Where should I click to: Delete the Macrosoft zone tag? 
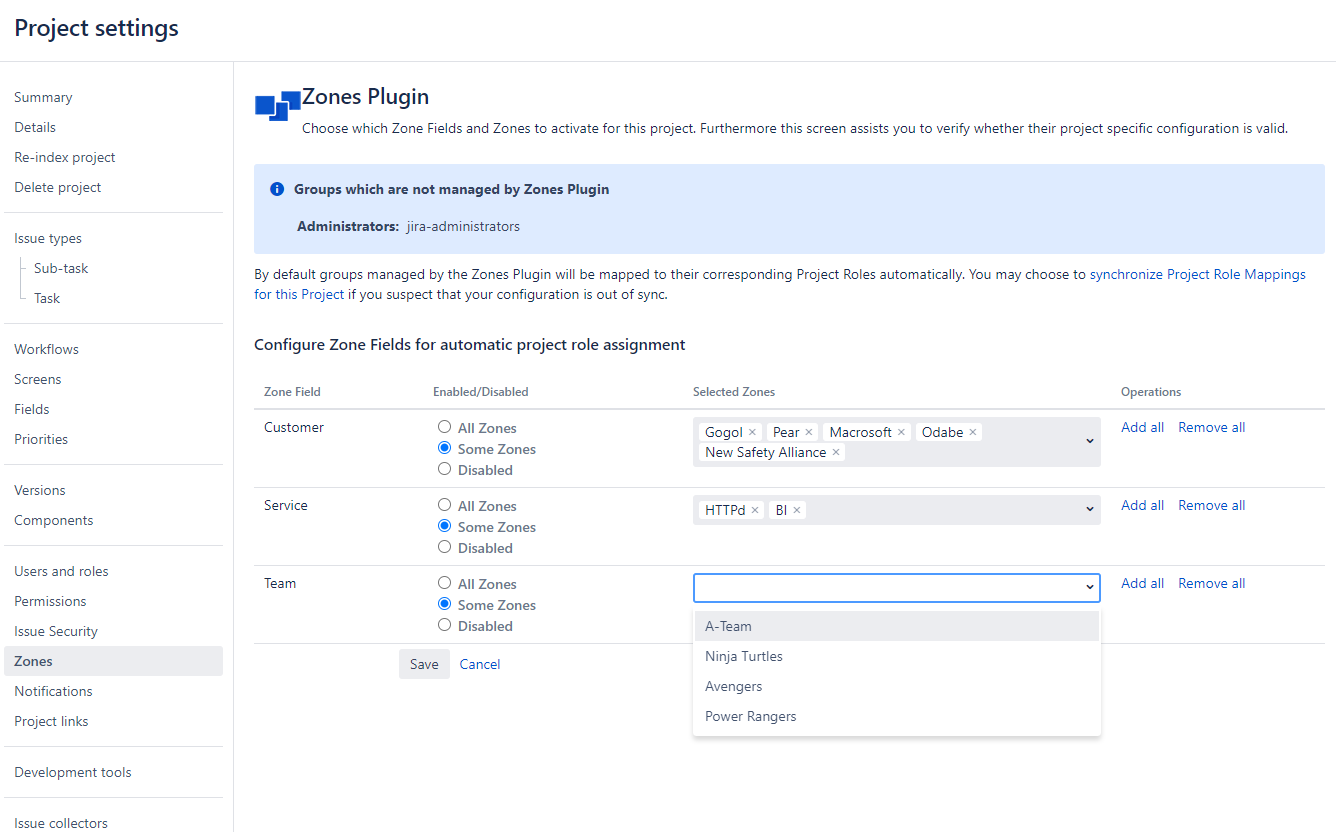tap(901, 433)
